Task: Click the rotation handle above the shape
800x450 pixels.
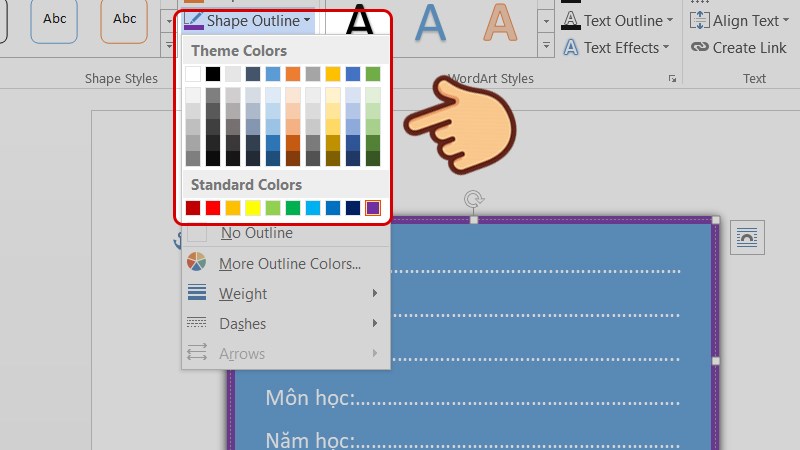Action: point(475,199)
